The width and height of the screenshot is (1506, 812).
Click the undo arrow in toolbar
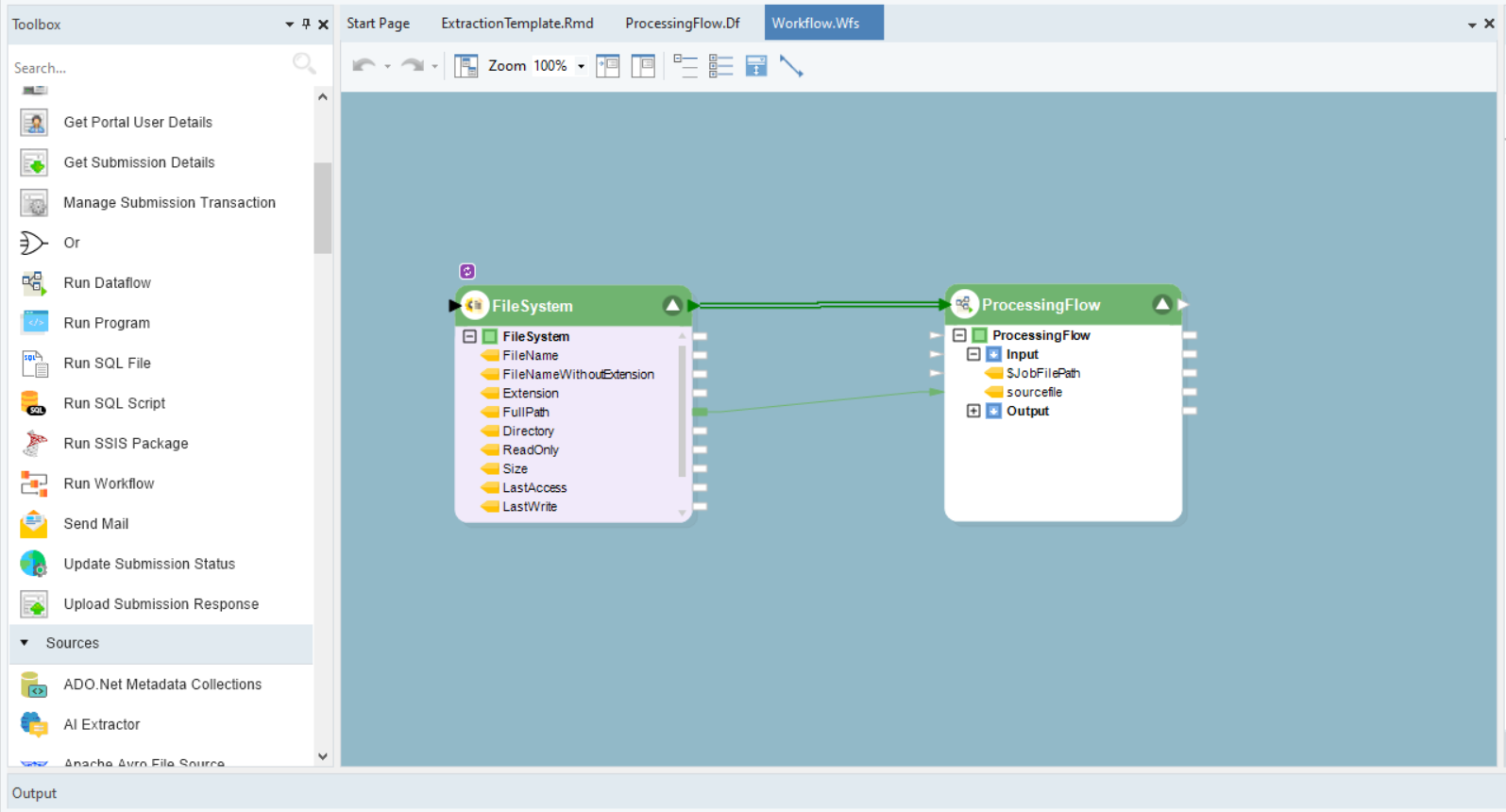tap(364, 66)
